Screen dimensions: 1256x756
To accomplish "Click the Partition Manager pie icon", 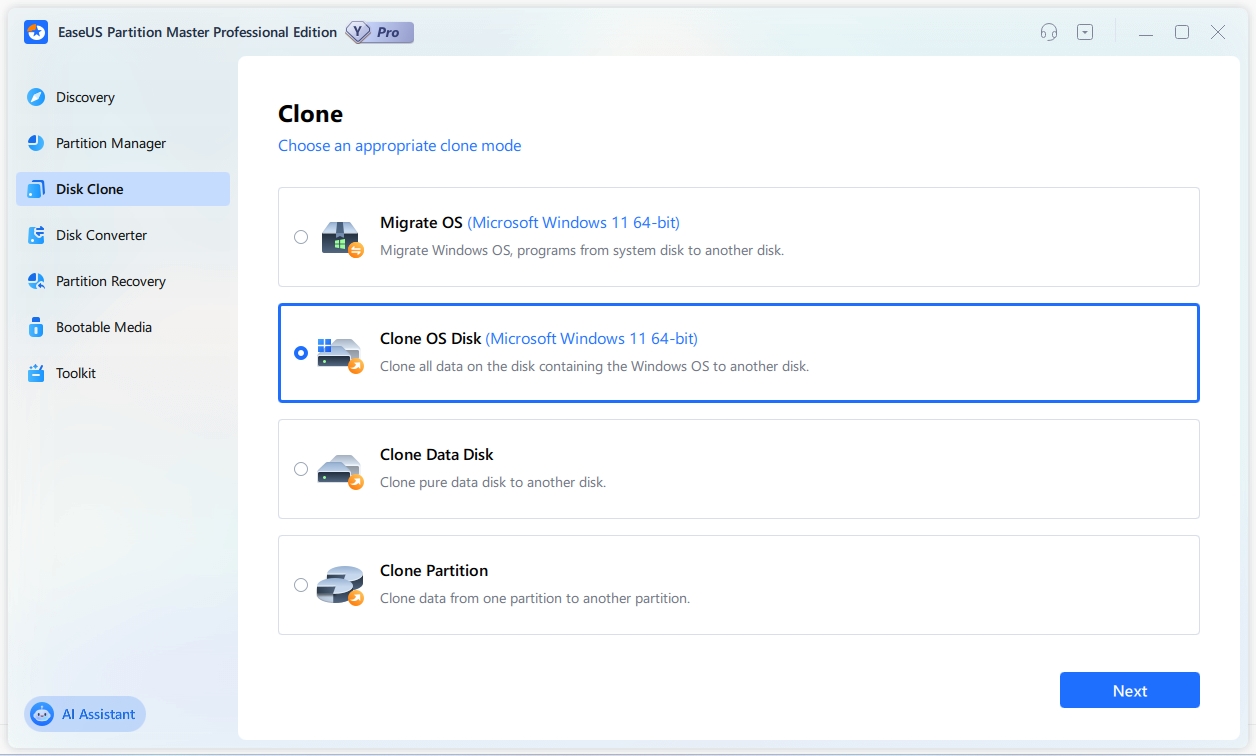I will click(x=36, y=143).
